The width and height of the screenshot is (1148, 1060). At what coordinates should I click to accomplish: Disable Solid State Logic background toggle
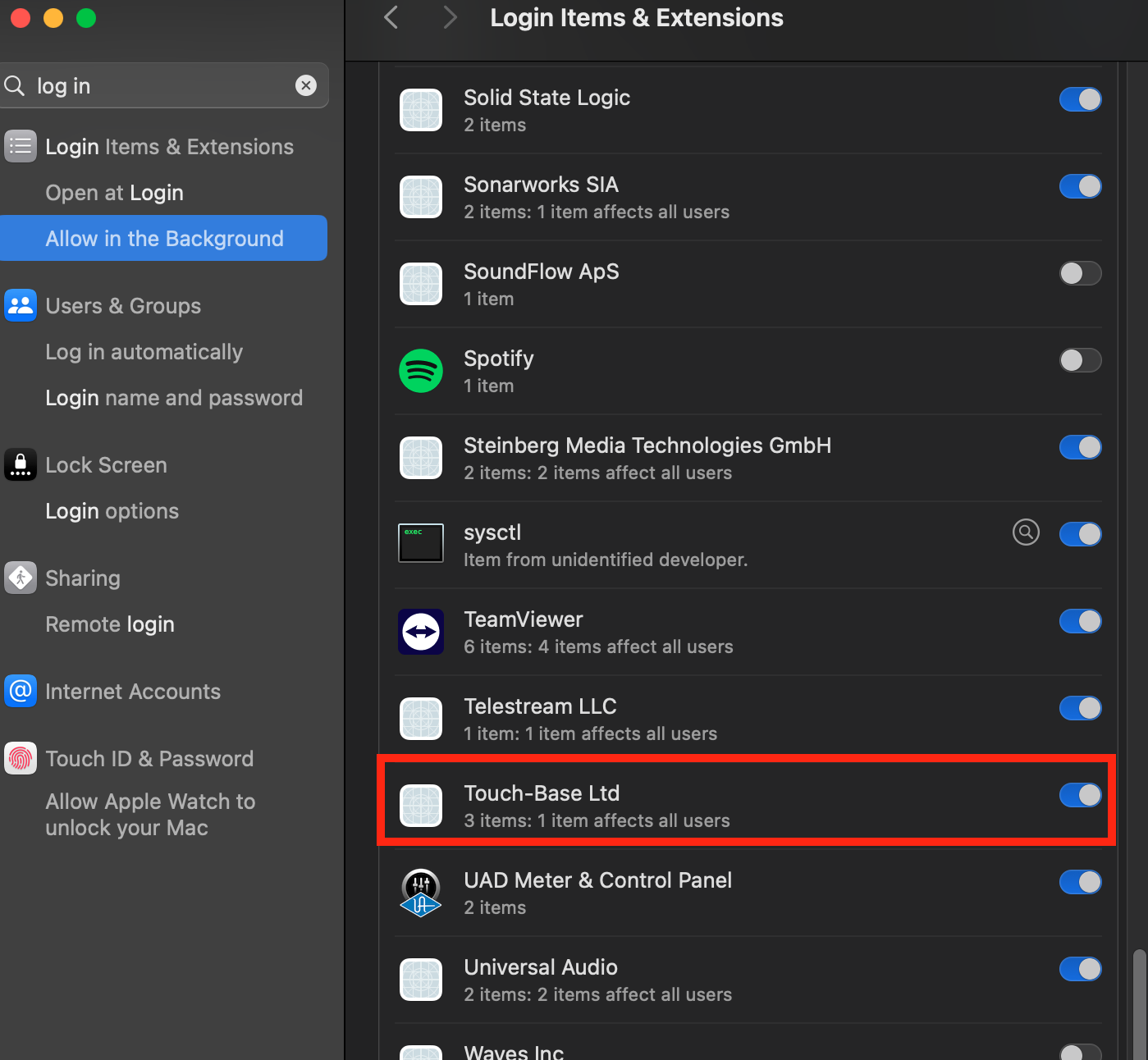[1080, 99]
